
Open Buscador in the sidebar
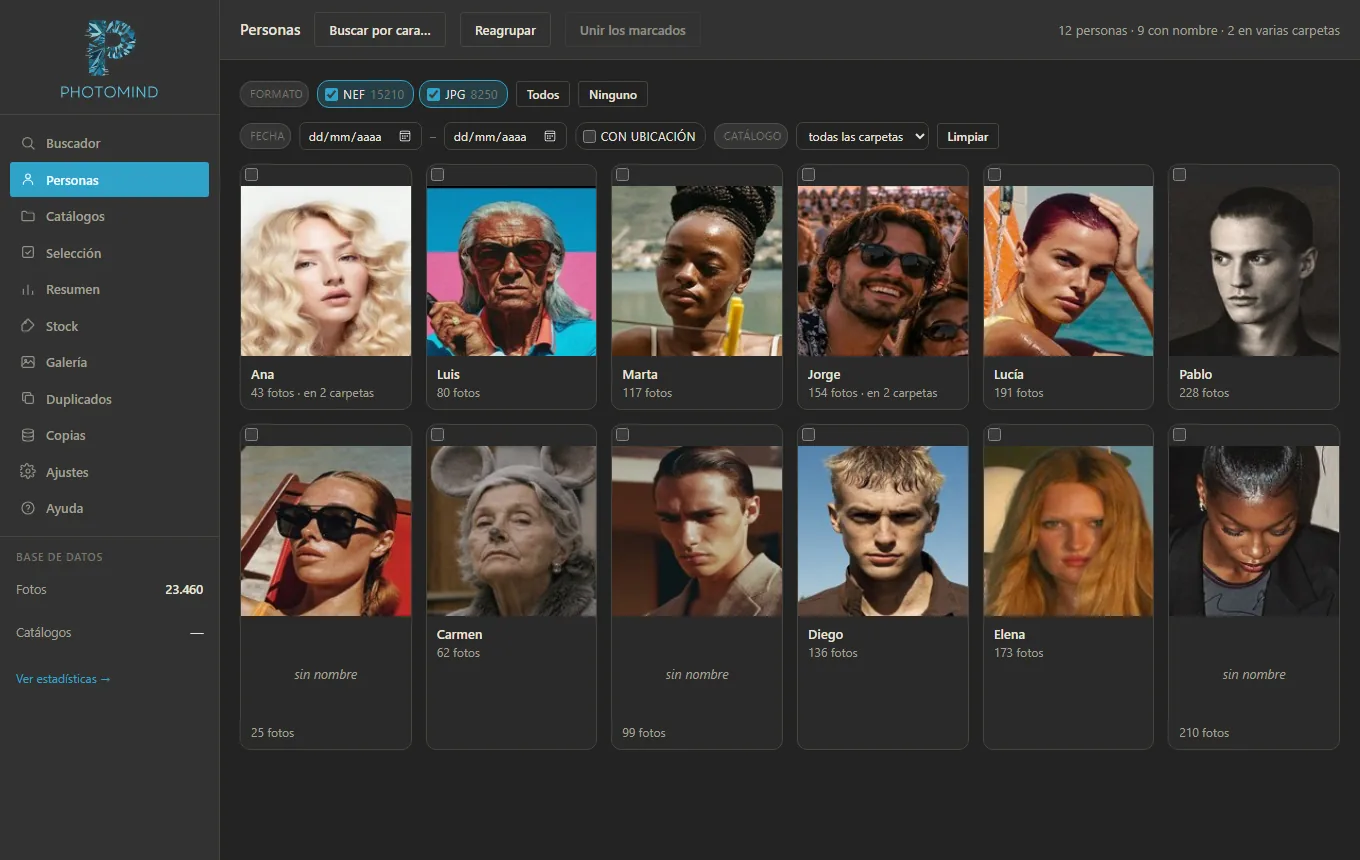109,143
